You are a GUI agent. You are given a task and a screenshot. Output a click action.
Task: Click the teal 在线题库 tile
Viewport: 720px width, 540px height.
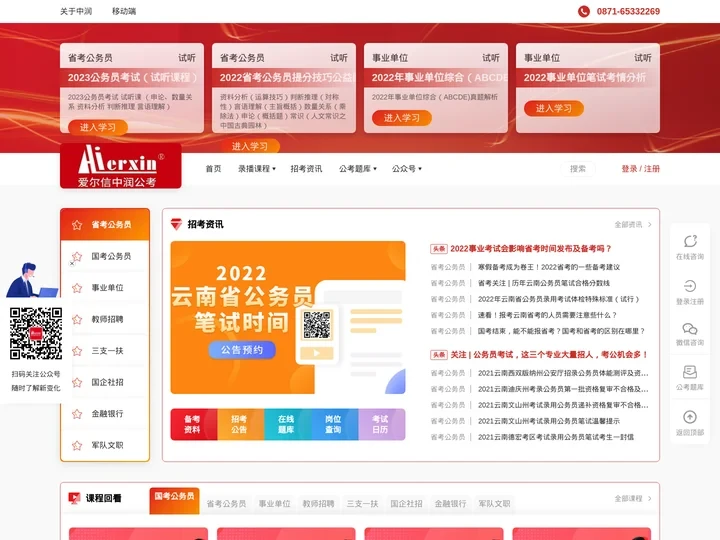pos(288,424)
